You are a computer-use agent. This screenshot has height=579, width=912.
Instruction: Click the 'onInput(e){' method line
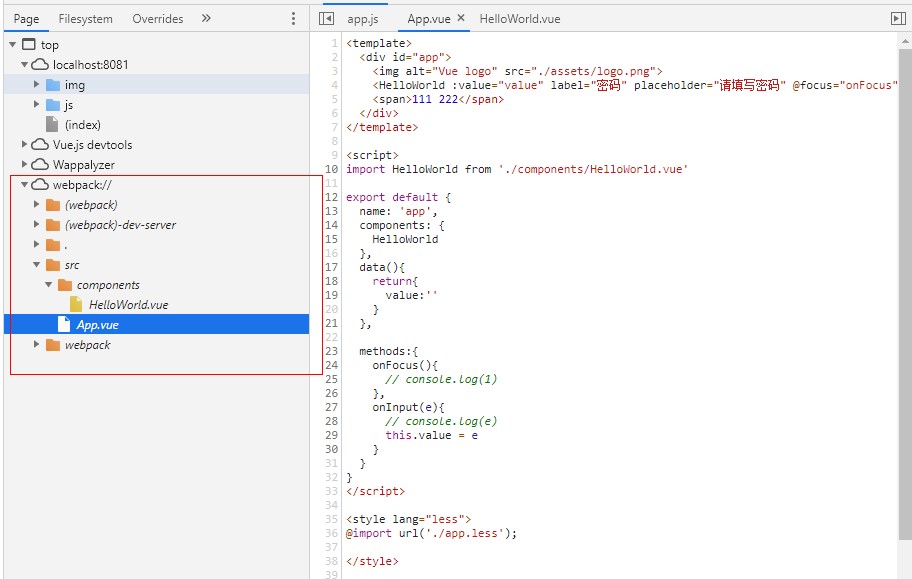[408, 407]
